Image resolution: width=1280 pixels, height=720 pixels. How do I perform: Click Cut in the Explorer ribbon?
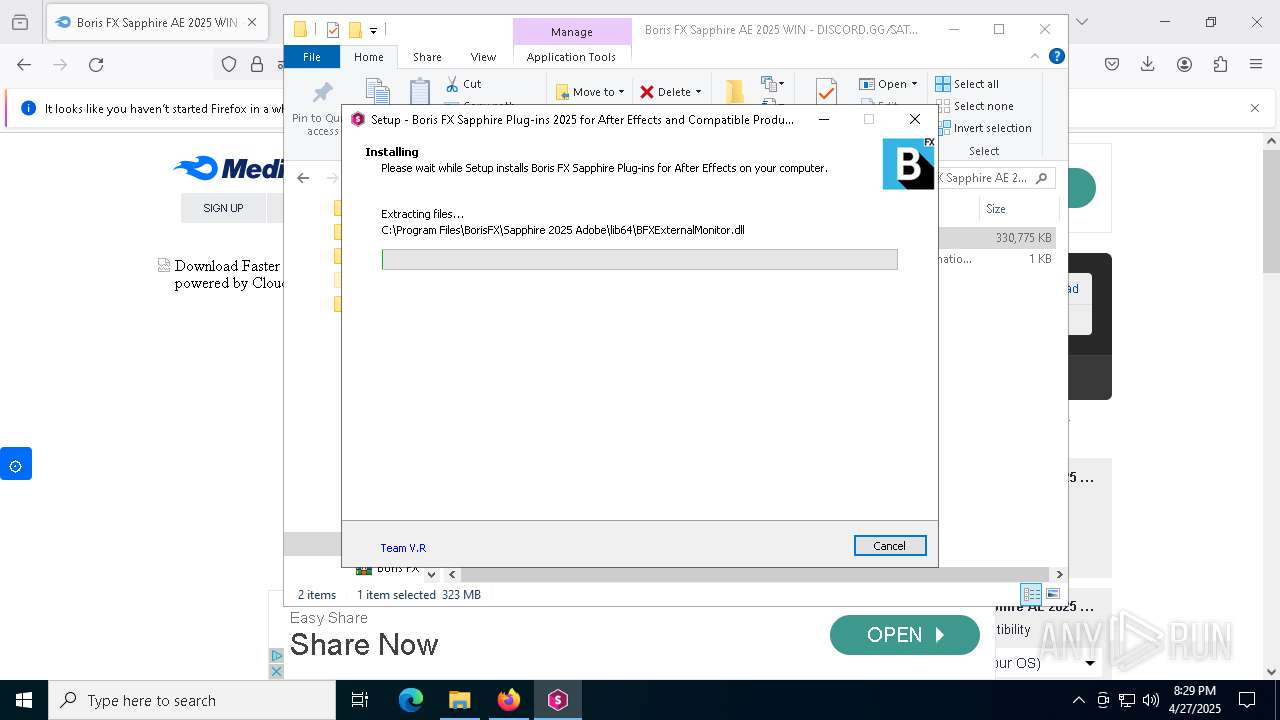pos(463,84)
